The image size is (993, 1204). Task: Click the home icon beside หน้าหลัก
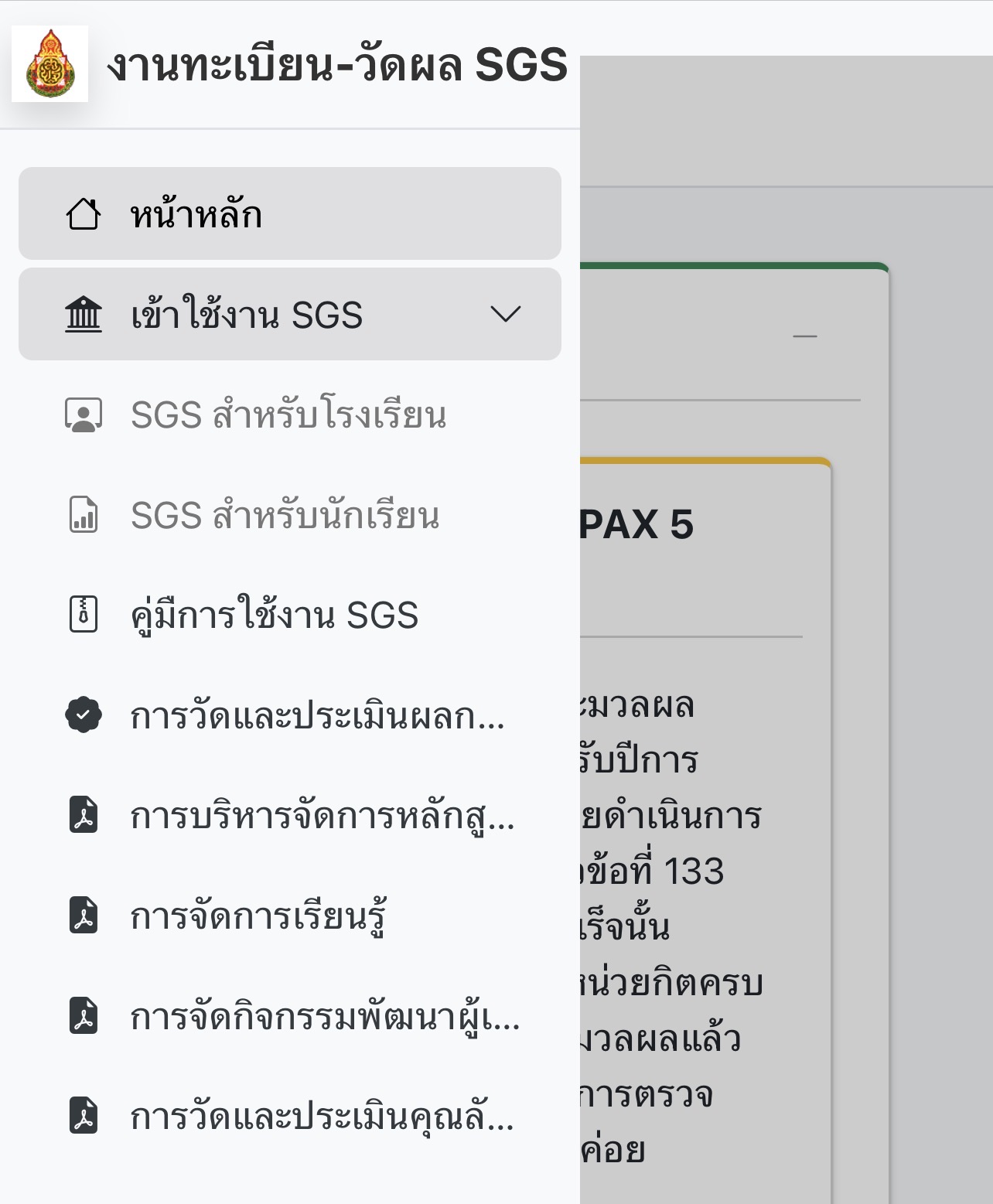[x=84, y=214]
